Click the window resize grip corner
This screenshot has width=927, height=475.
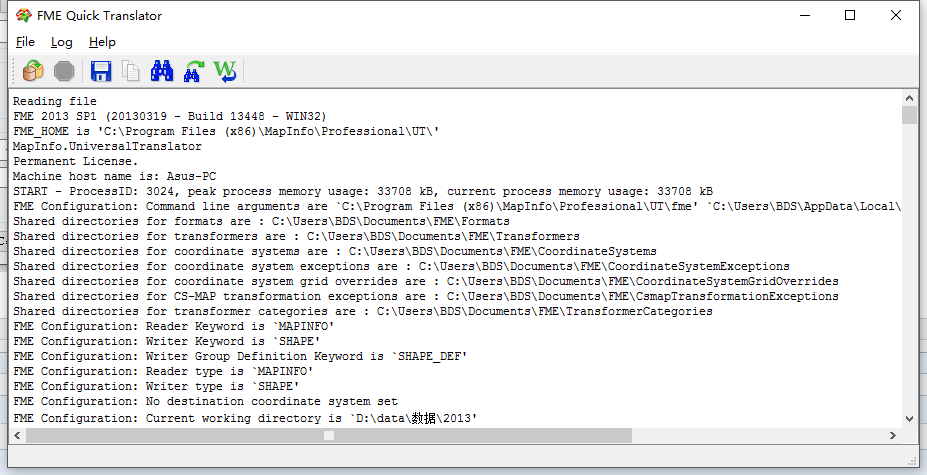point(912,460)
